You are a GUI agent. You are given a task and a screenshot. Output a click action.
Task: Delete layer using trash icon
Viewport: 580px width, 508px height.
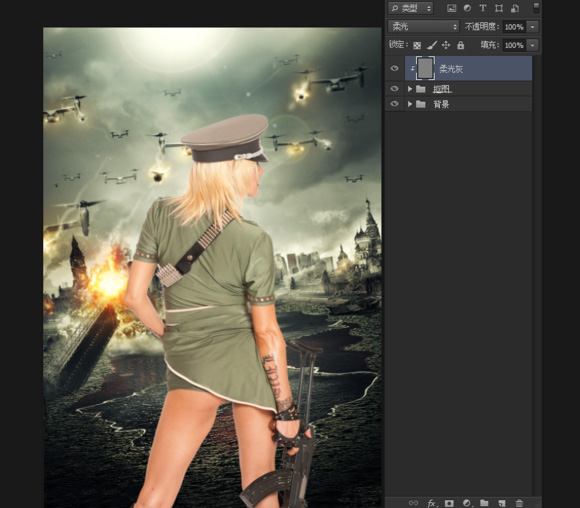[x=519, y=503]
